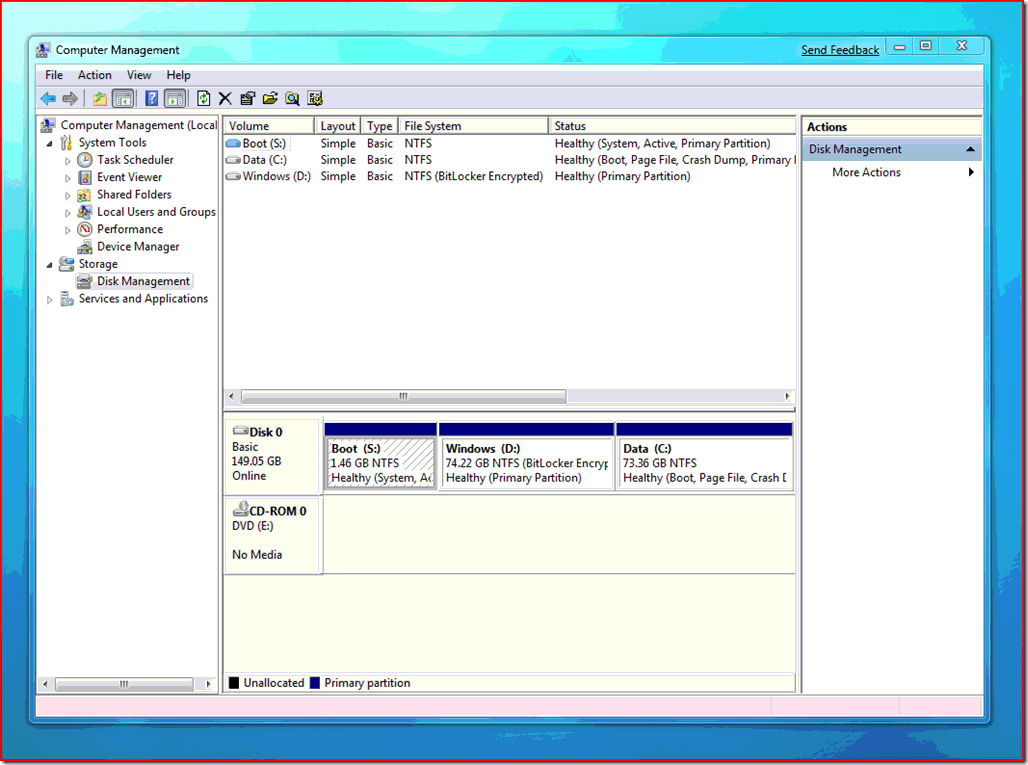Click the Properties toolbar icon
The height and width of the screenshot is (765, 1028).
(x=247, y=99)
